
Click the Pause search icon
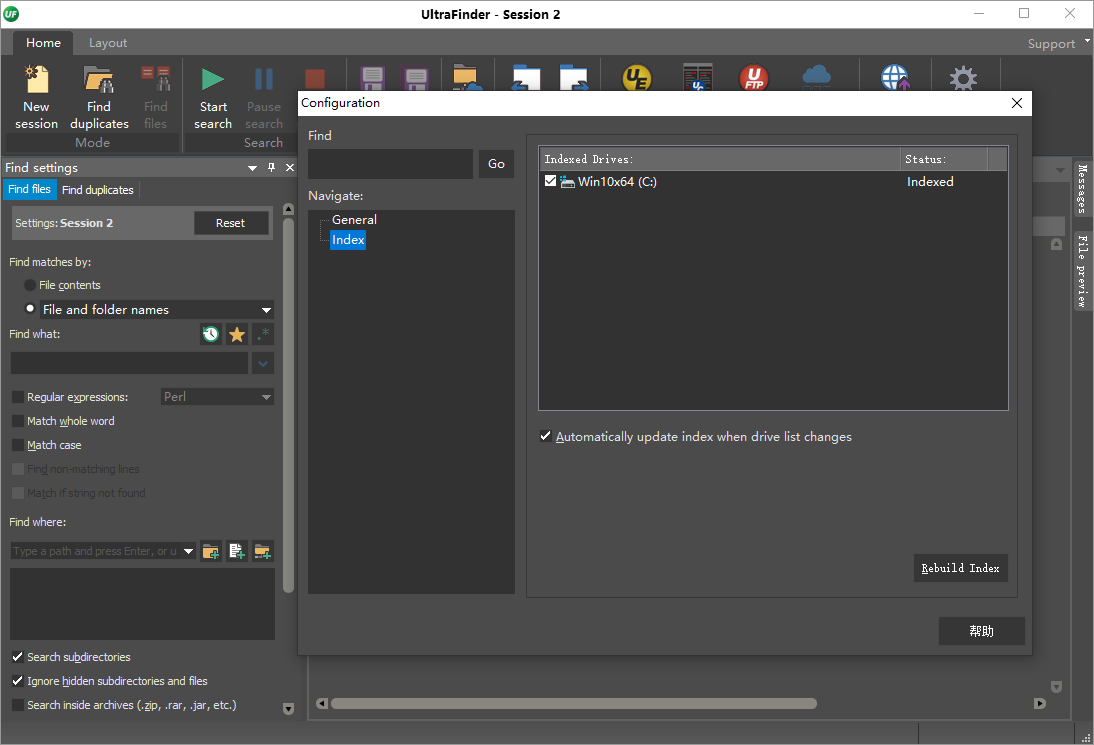click(x=264, y=80)
